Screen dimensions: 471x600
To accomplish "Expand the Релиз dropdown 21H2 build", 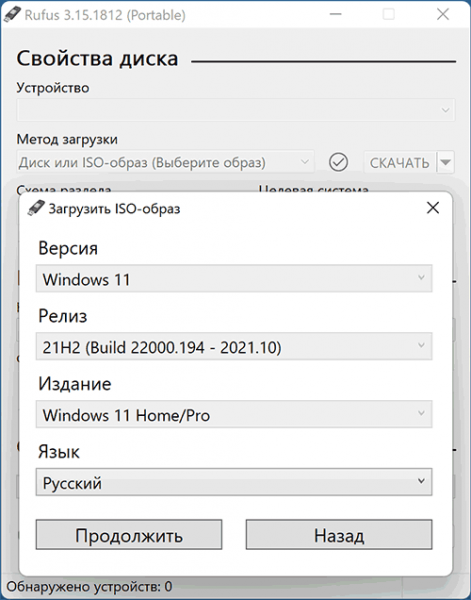I will tap(234, 346).
